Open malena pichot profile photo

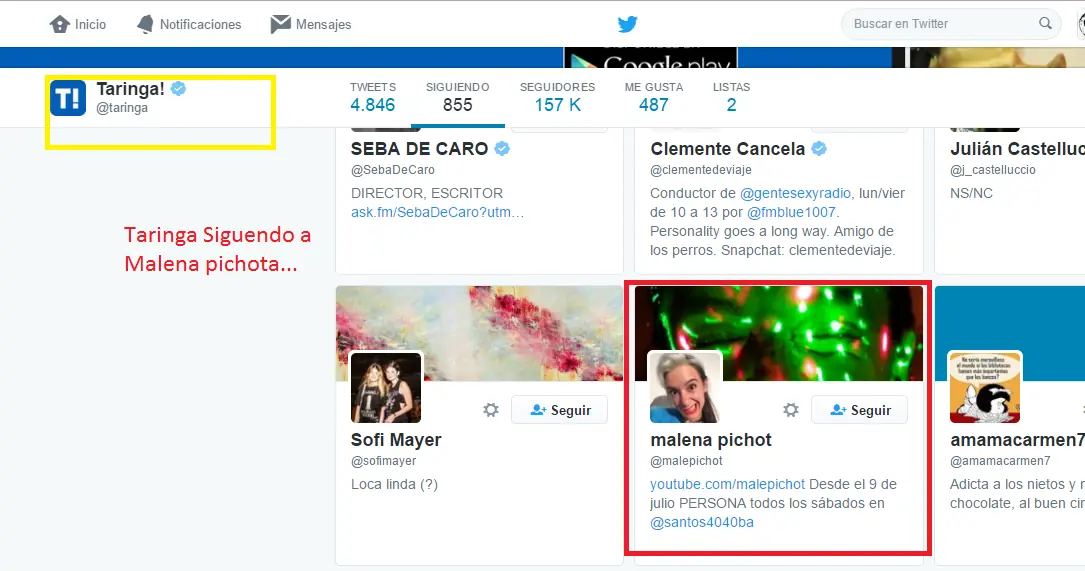685,388
